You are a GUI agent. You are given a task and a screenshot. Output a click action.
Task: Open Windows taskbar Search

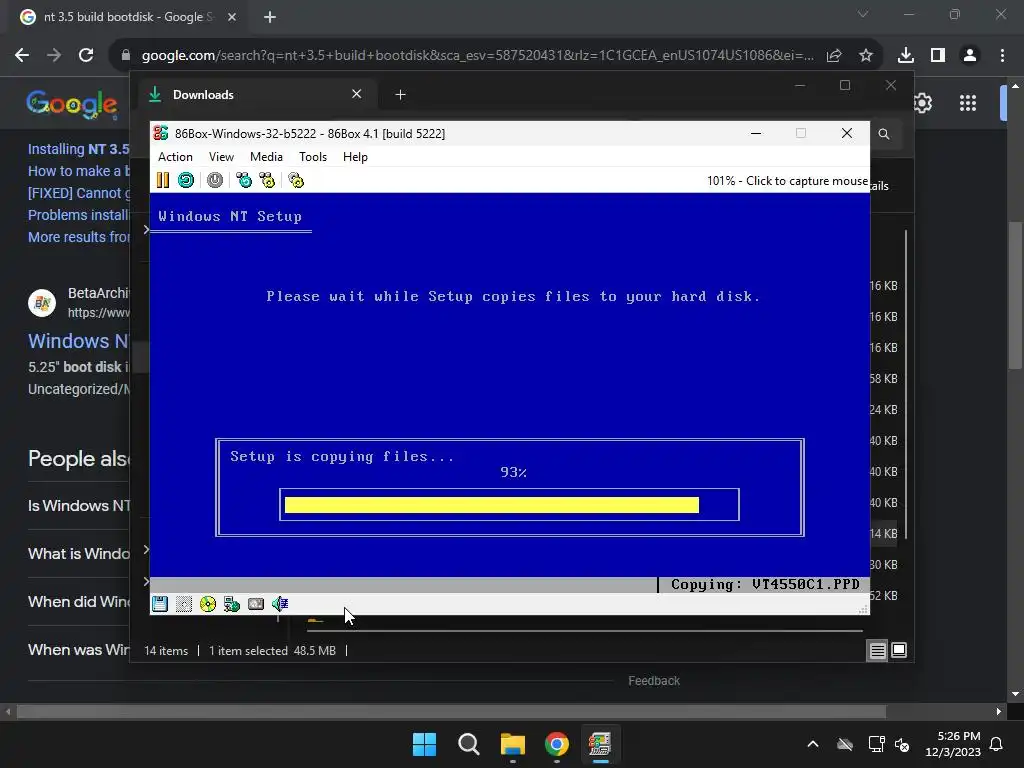coord(469,744)
